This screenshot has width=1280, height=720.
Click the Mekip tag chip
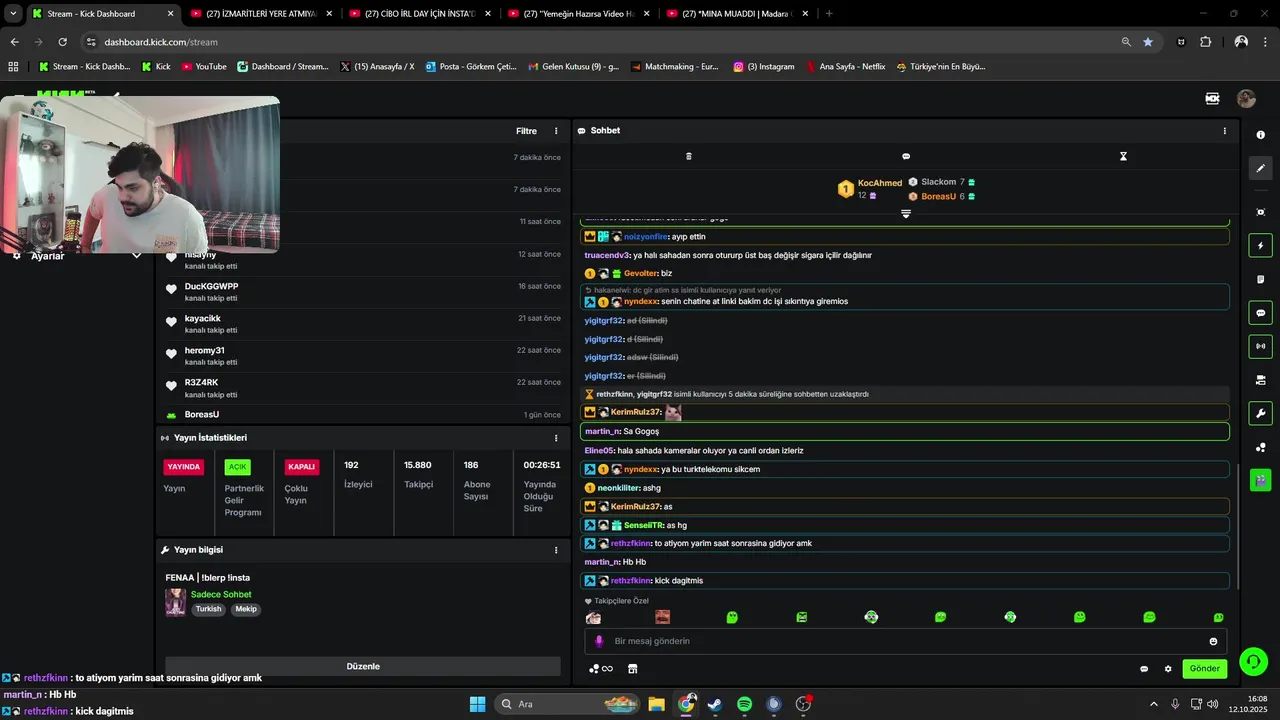coord(246,609)
